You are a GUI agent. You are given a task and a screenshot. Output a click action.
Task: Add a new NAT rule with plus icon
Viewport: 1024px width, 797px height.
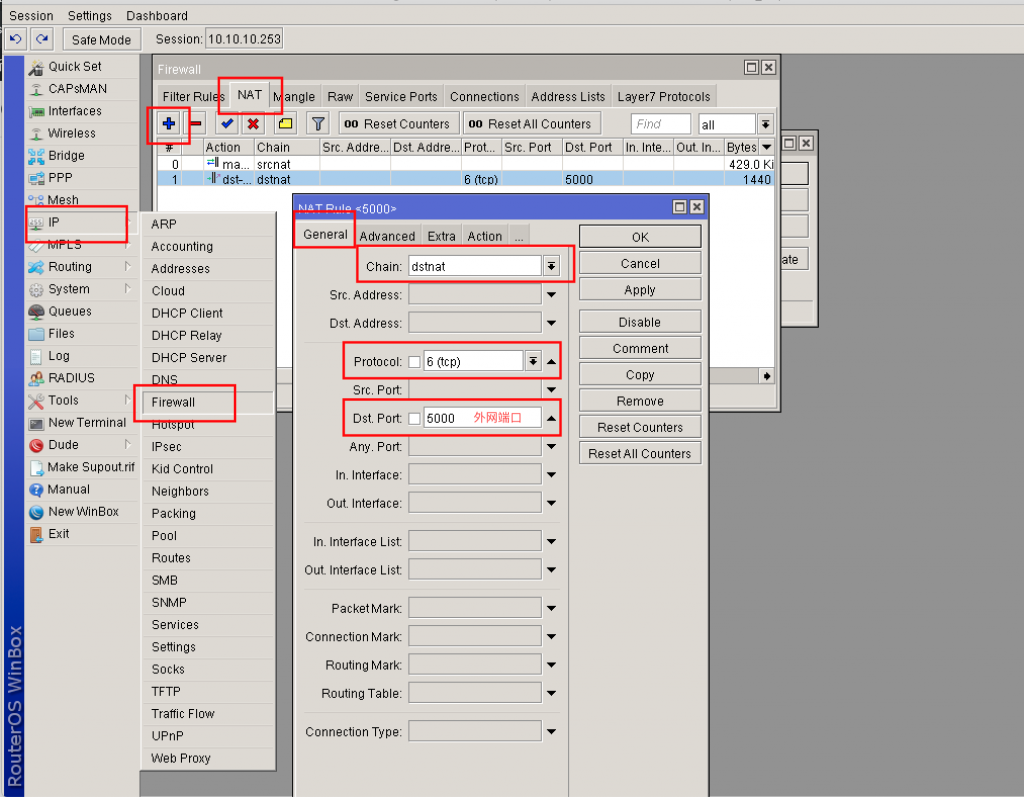pyautogui.click(x=168, y=123)
